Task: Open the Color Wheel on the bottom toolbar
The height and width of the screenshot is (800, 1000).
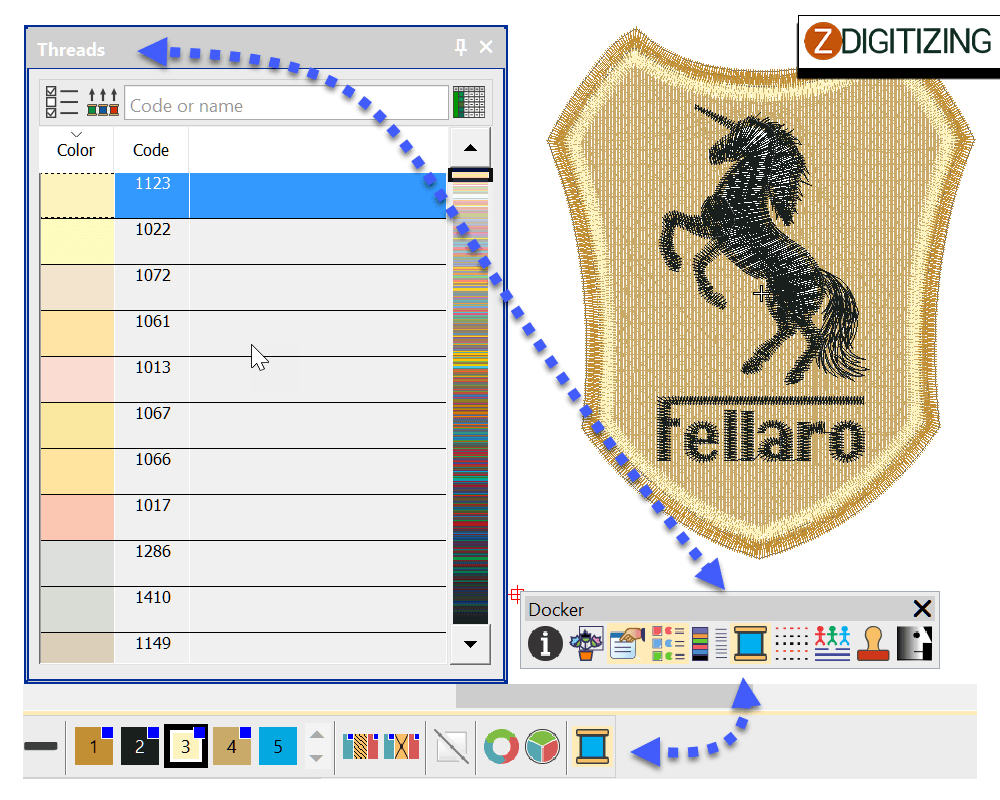Action: [x=500, y=745]
